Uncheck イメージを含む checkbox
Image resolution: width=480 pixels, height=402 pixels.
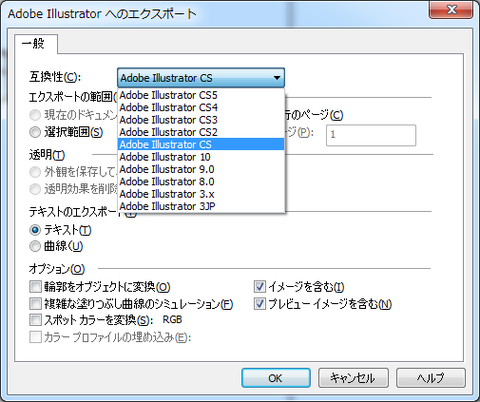tap(260, 287)
